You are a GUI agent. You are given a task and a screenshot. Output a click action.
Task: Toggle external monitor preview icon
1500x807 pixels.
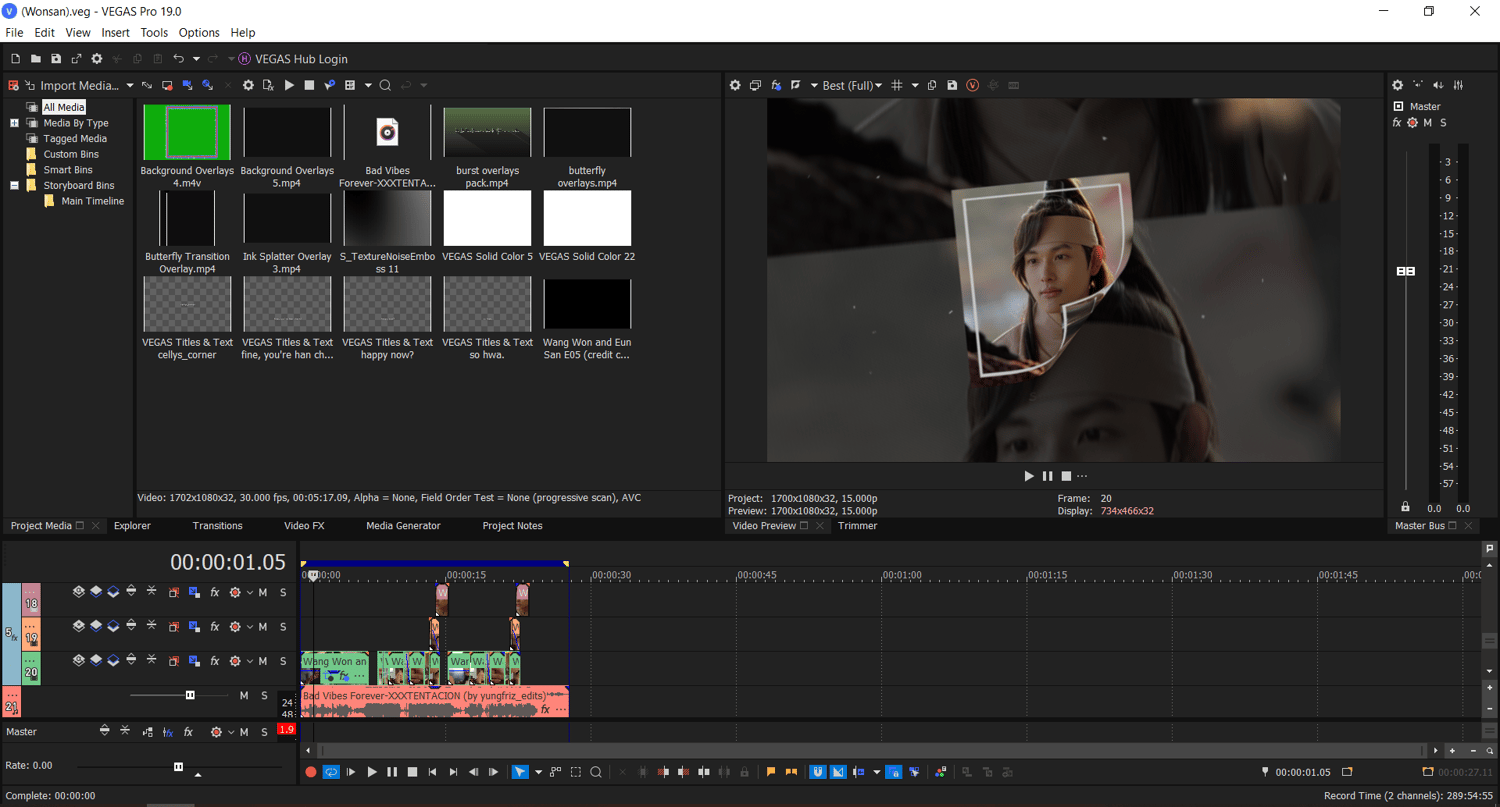click(x=756, y=86)
